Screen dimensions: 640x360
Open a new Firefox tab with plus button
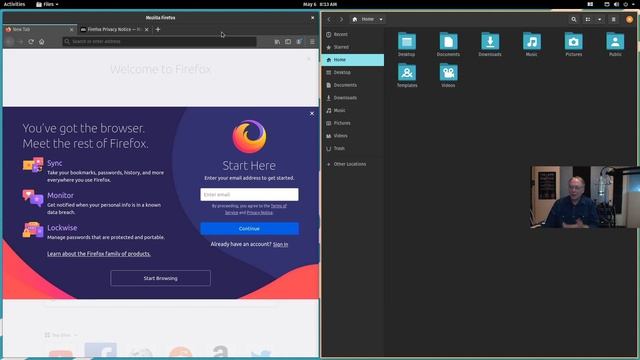pos(158,29)
